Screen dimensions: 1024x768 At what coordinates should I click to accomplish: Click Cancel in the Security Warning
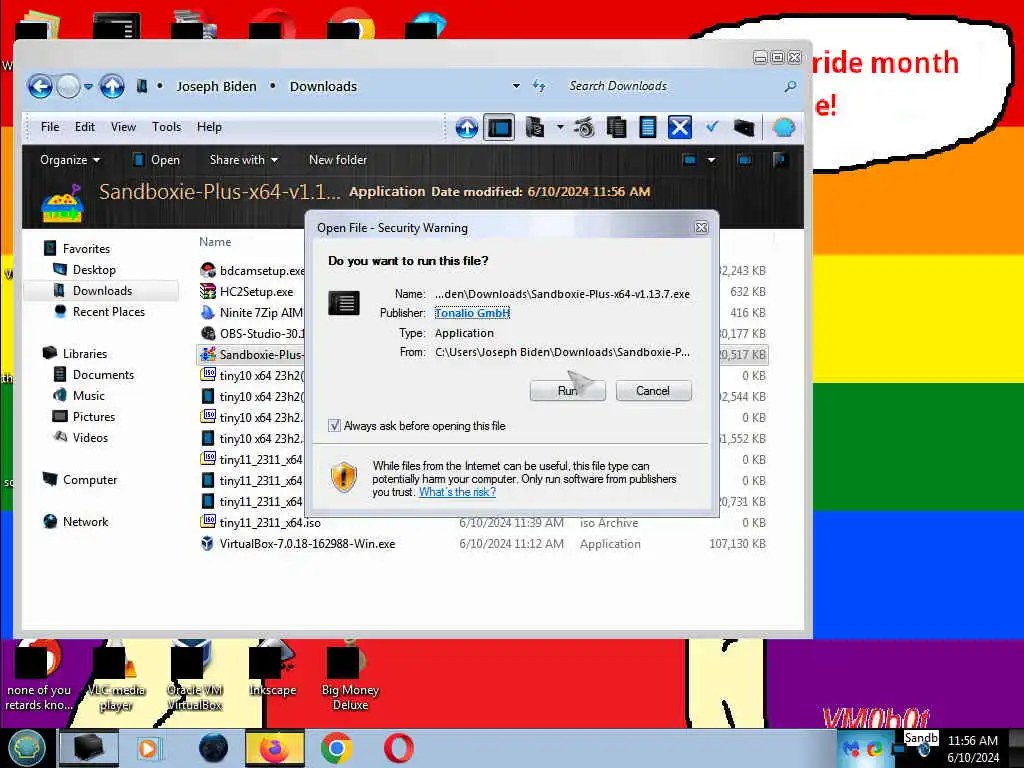coord(653,391)
